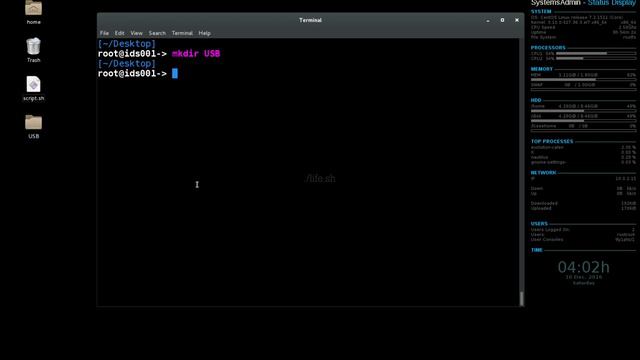This screenshot has width=640, height=360.
Task: Click the SYSTEM section heading
Action: pyautogui.click(x=541, y=11)
